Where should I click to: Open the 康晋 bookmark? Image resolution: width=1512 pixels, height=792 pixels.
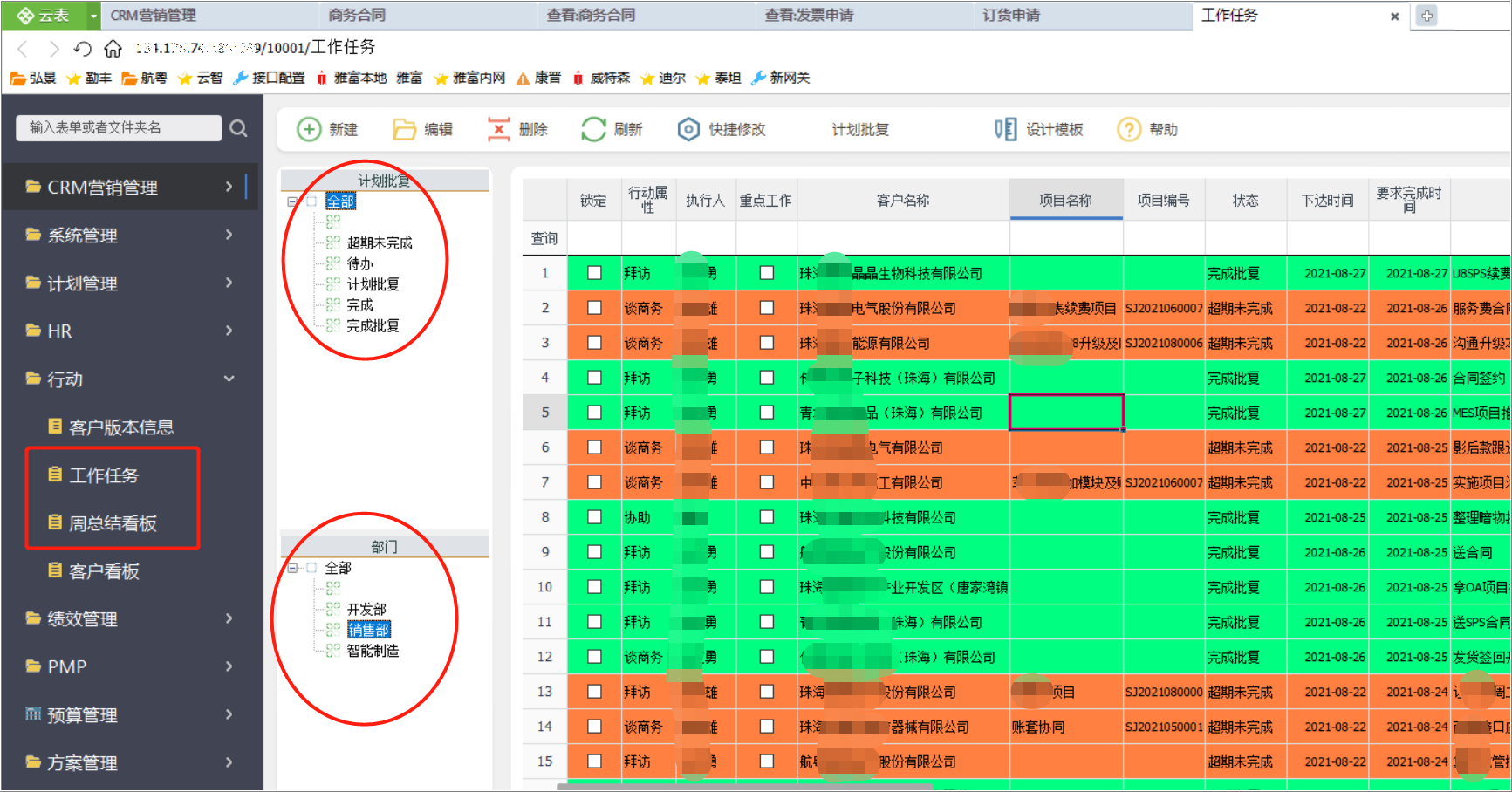(x=538, y=78)
